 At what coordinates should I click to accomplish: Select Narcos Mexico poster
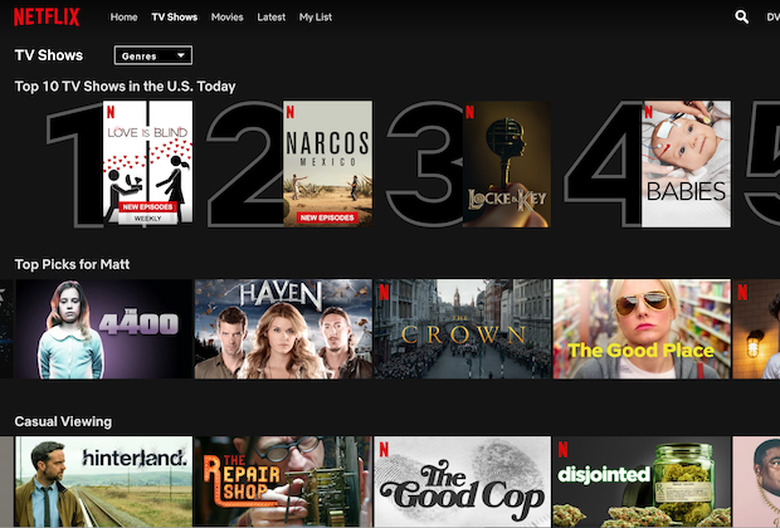[328, 163]
